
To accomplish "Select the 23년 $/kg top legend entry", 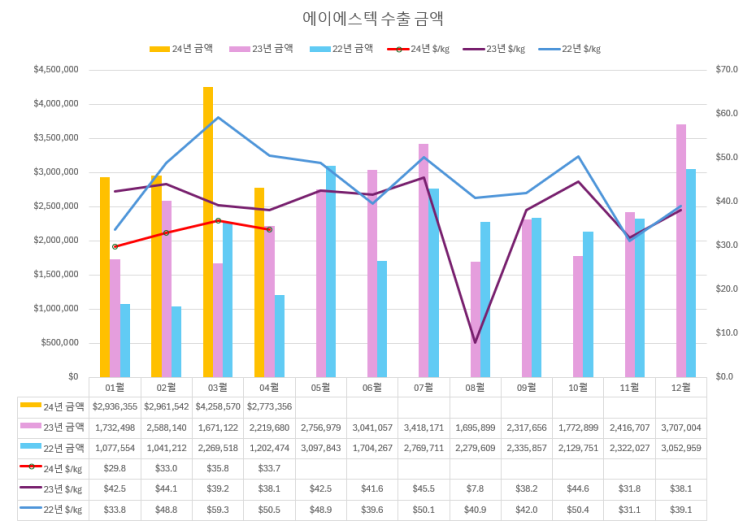I will tap(494, 49).
